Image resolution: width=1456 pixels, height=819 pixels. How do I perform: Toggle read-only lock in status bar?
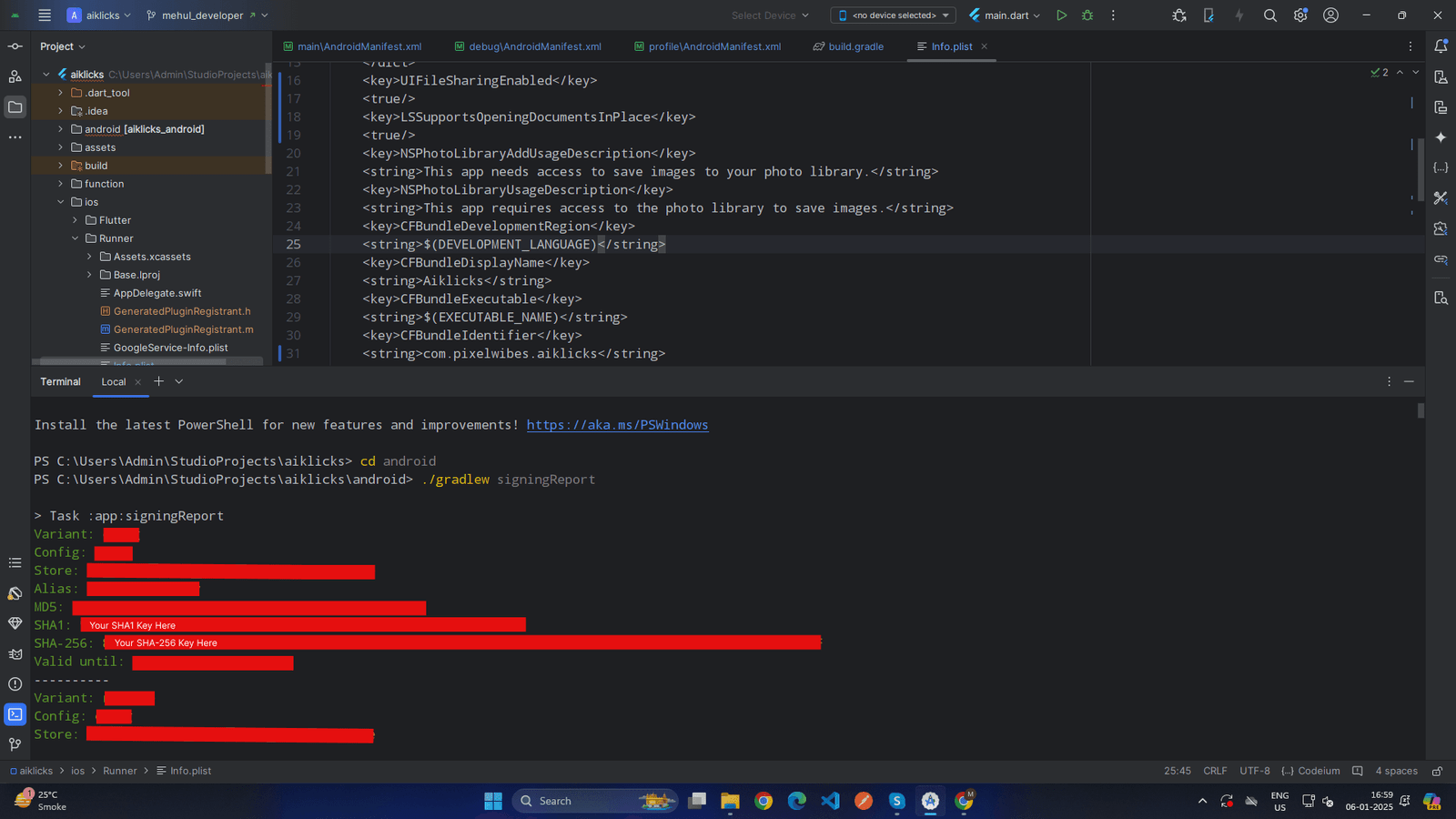[x=1437, y=771]
